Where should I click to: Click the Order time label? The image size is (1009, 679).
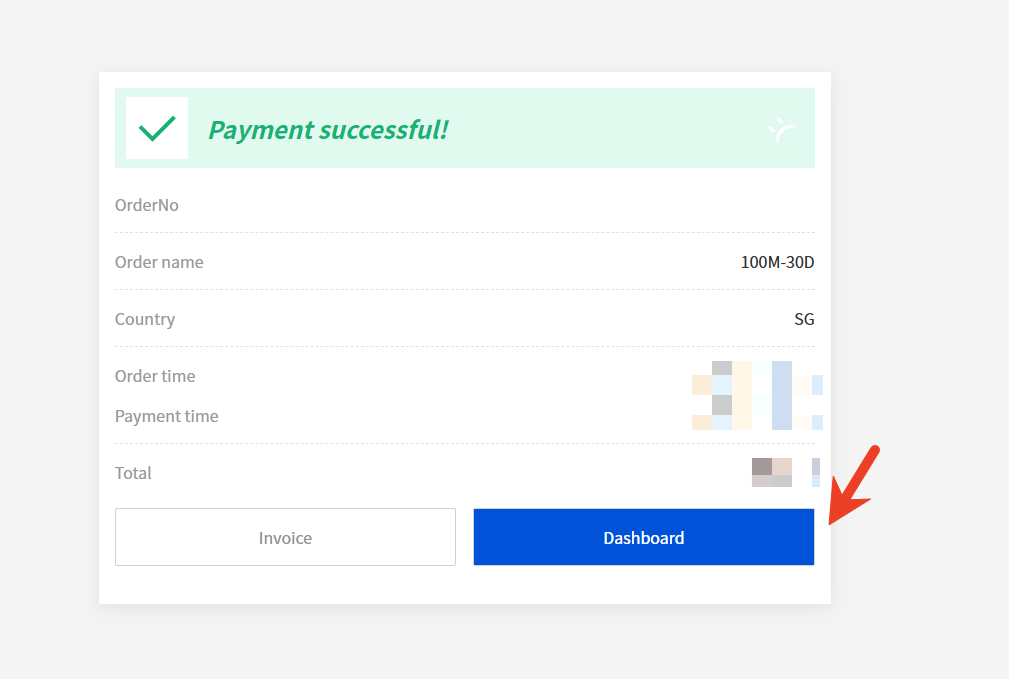tap(155, 376)
